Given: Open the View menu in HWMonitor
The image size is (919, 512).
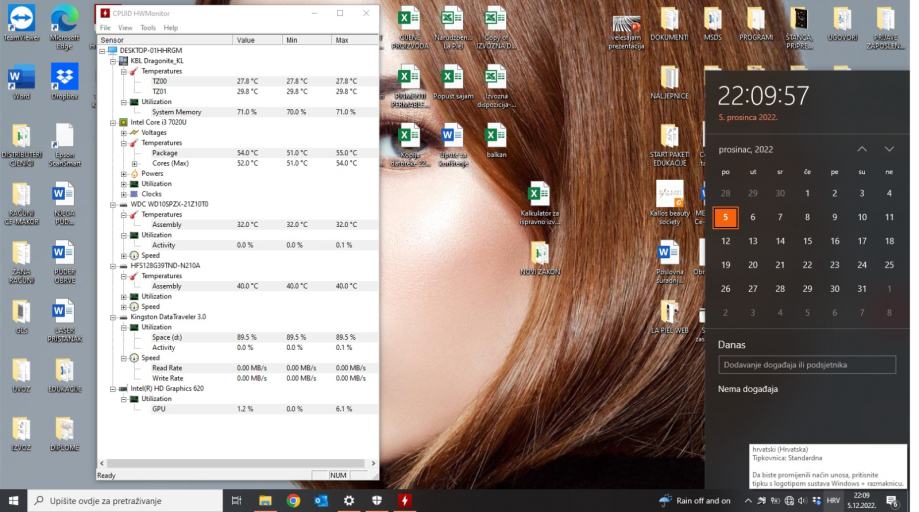Looking at the screenshot, I should tap(126, 28).
